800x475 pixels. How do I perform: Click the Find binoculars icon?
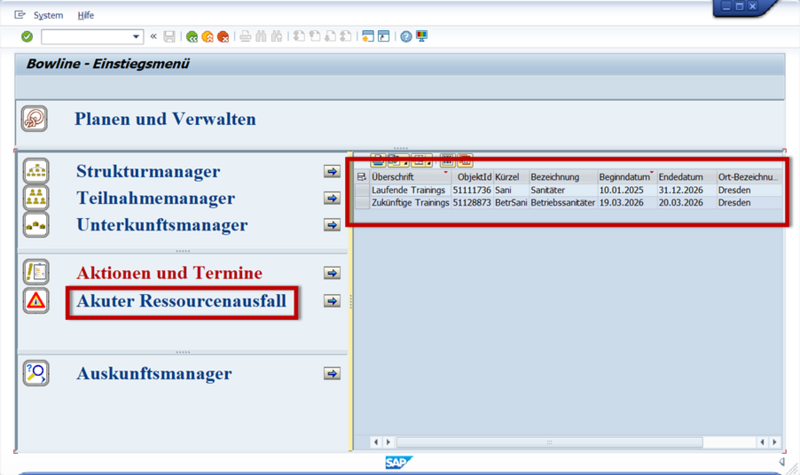[x=261, y=36]
